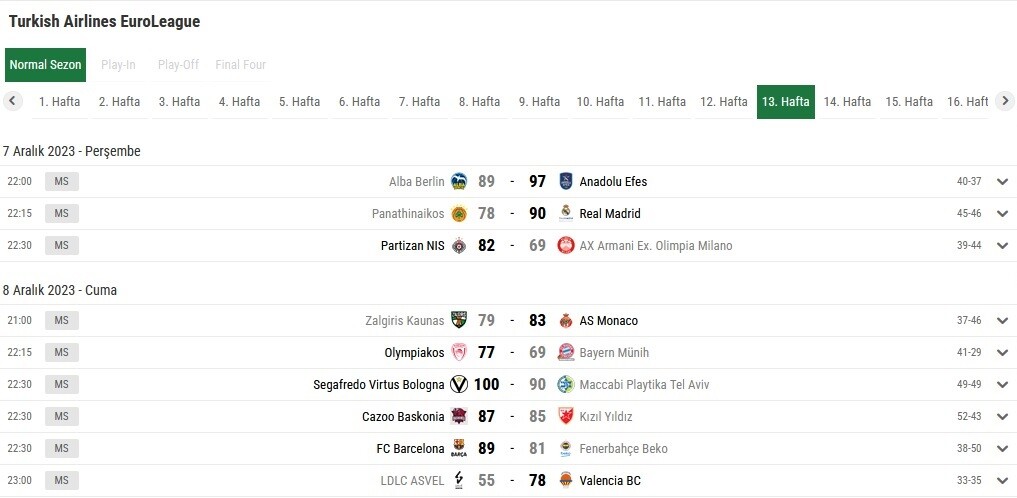1017x498 pixels.
Task: Click the Fenerbahçe Beko team logo
Action: pyautogui.click(x=566, y=449)
